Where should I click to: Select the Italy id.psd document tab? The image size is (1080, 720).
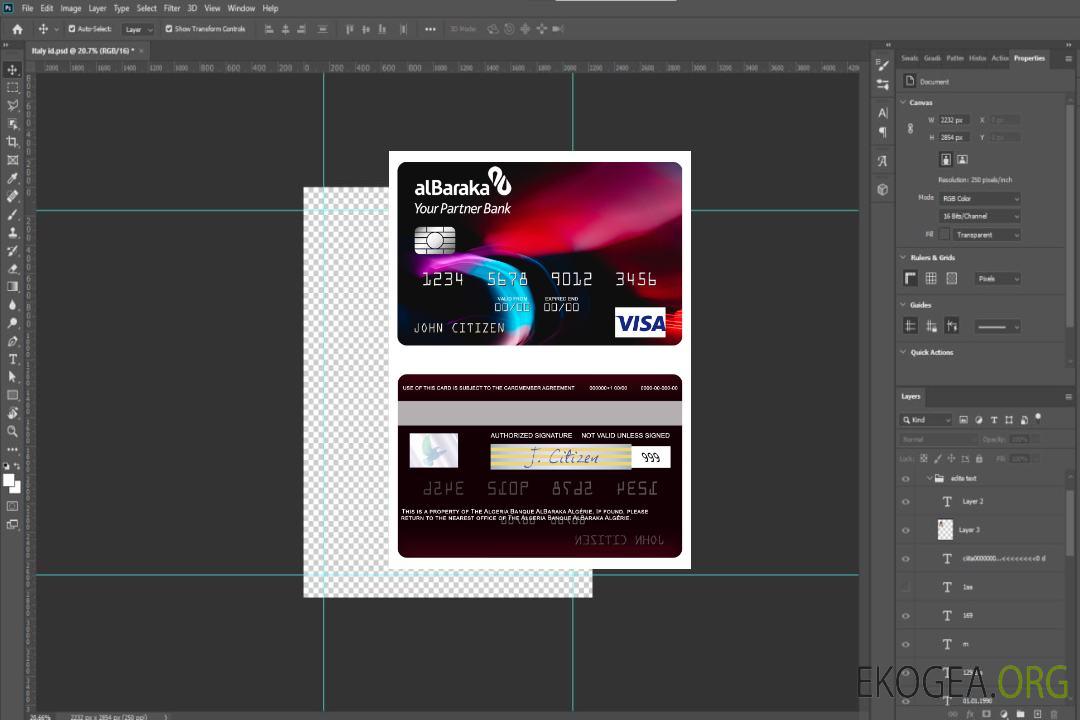point(83,51)
